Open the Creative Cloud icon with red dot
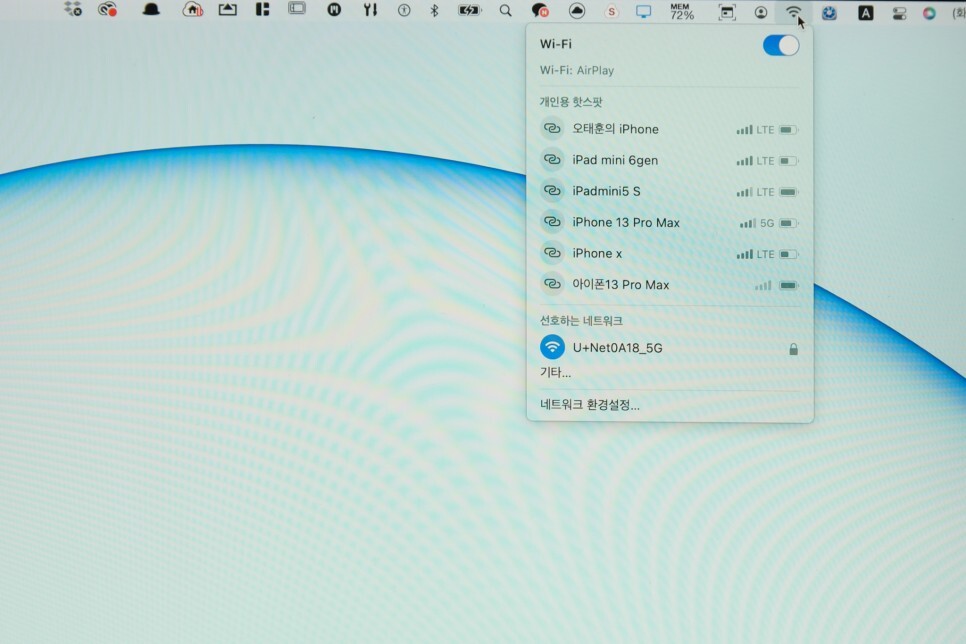The height and width of the screenshot is (644, 966). click(x=107, y=9)
